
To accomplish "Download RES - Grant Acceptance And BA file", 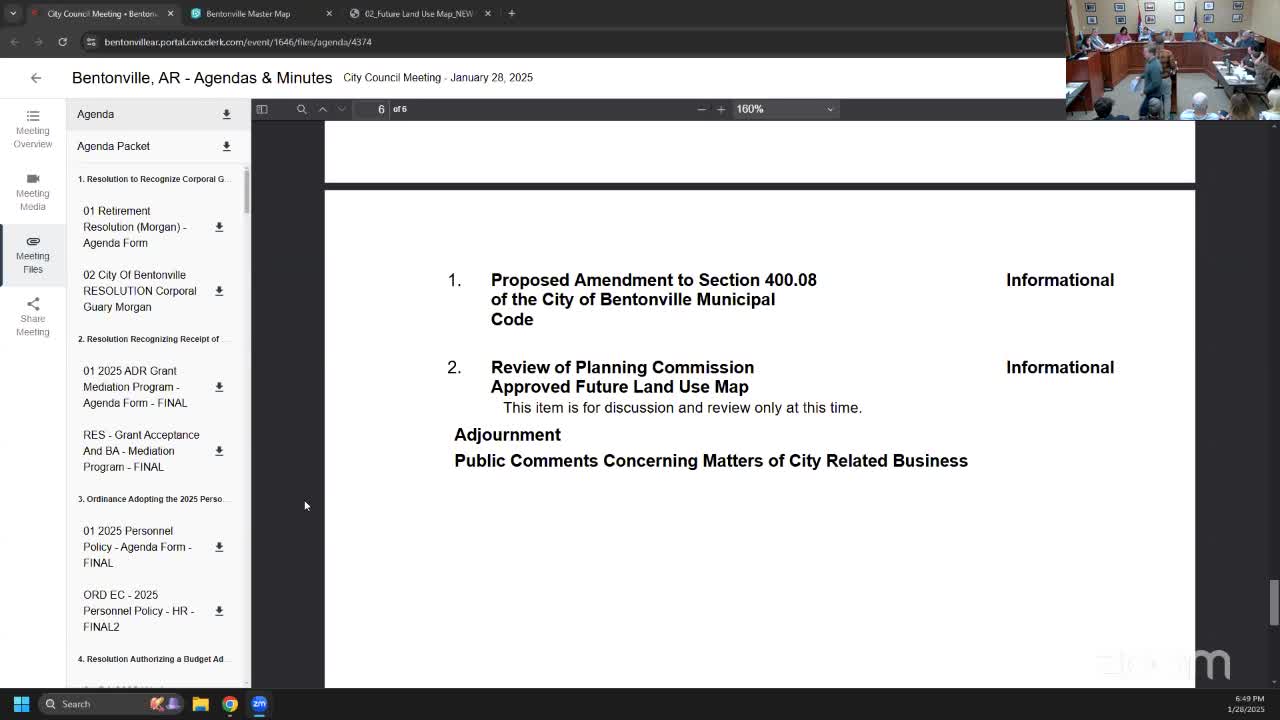I will tap(219, 451).
